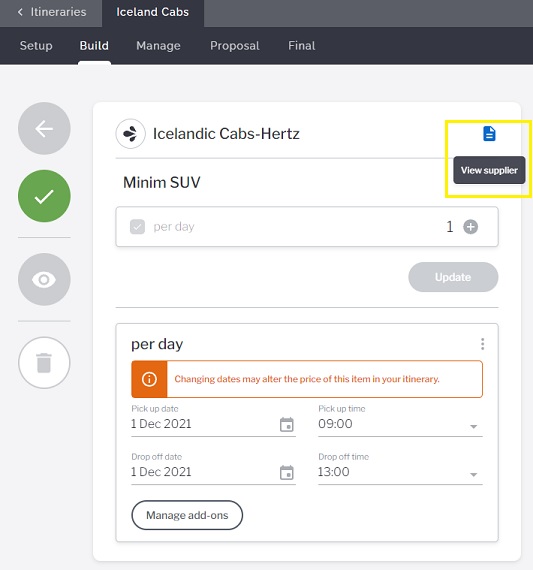The height and width of the screenshot is (570, 533).
Task: Click the Update button
Action: pyautogui.click(x=453, y=277)
